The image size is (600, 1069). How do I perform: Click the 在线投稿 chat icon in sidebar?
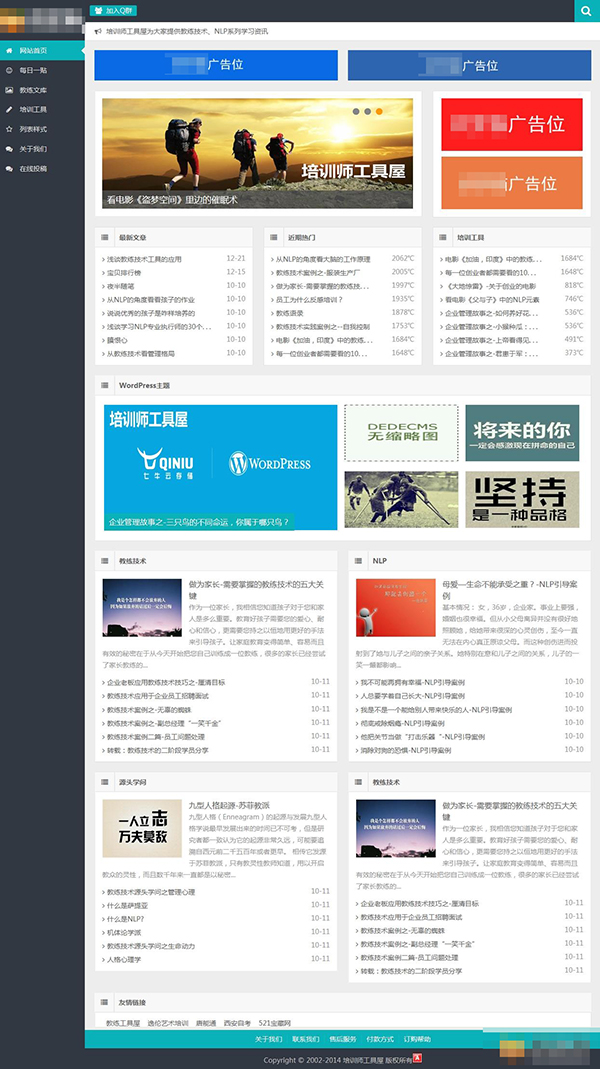(9, 169)
